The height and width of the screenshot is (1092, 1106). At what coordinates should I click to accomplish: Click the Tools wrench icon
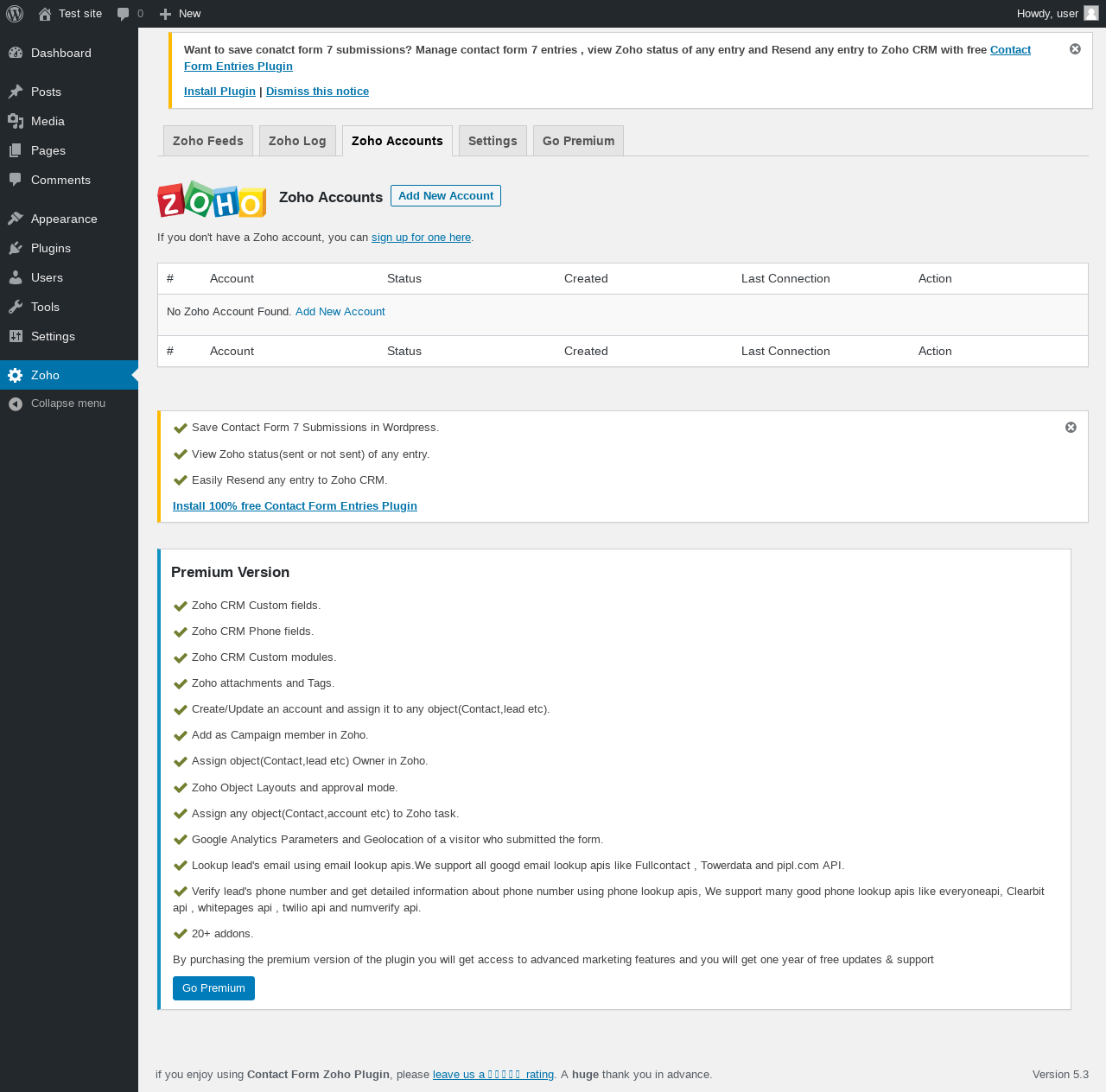point(16,307)
